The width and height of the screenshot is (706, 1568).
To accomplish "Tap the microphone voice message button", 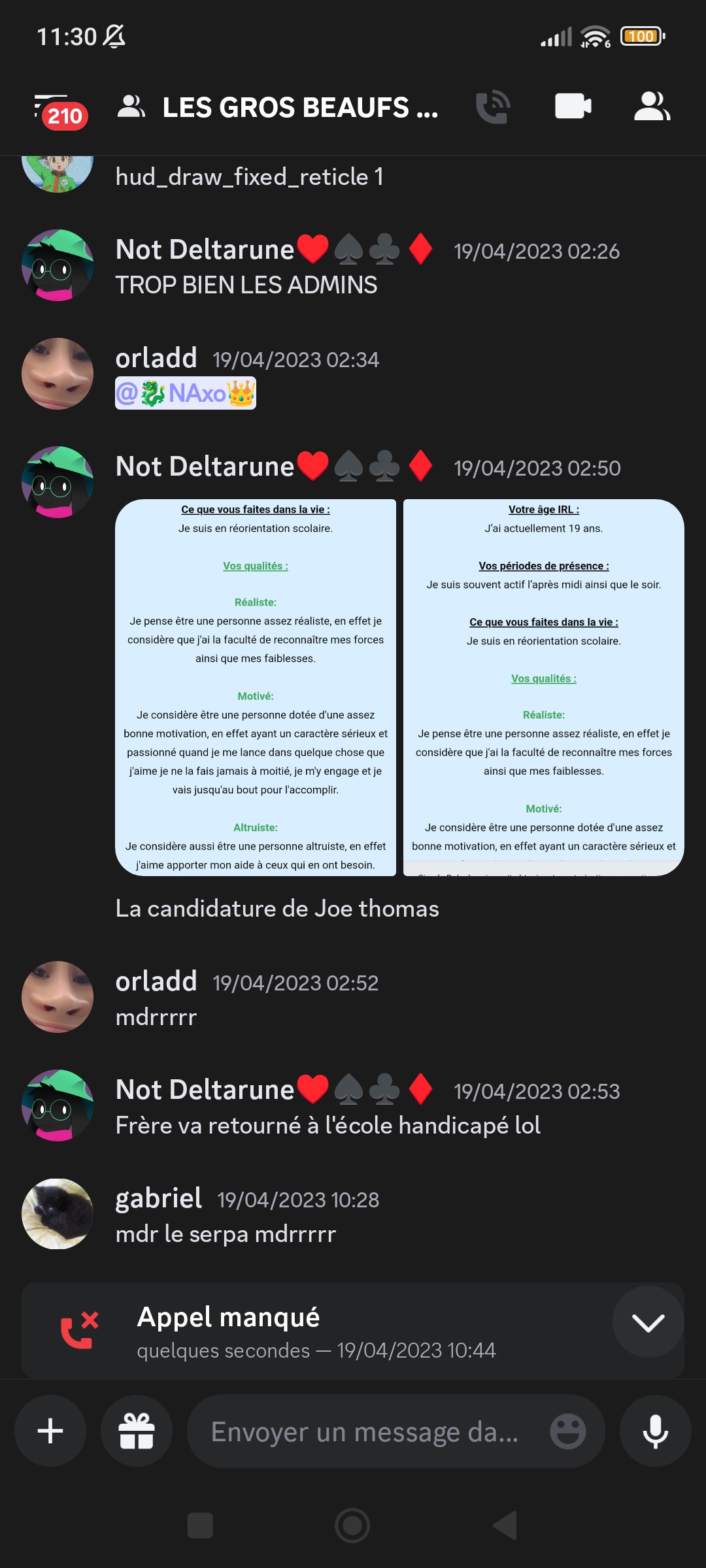I will tap(655, 1431).
